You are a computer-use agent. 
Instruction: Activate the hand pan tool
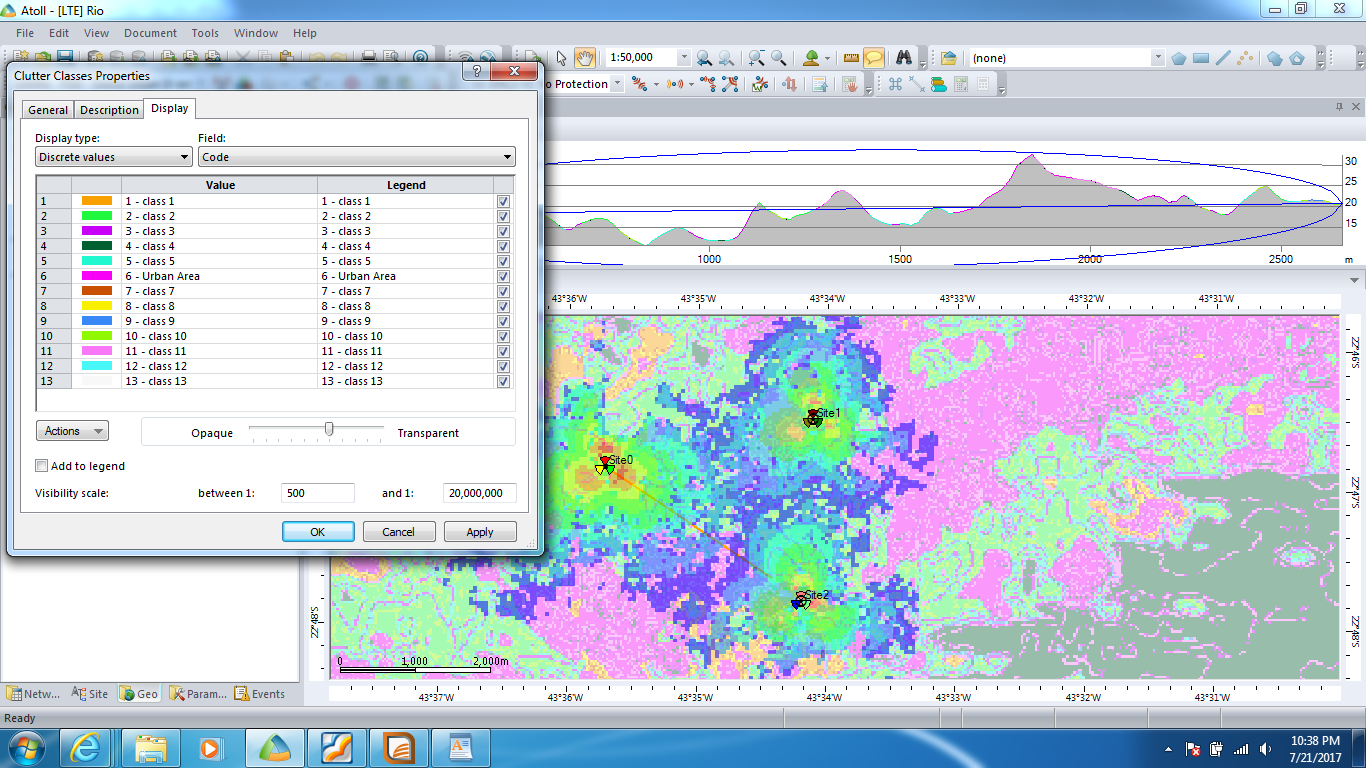click(585, 58)
